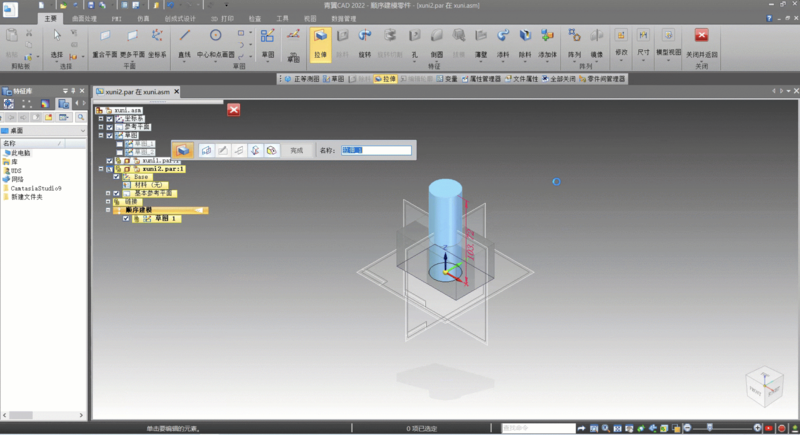Click the 孔 (Hole) feature icon
The image size is (800, 435).
[x=413, y=40]
